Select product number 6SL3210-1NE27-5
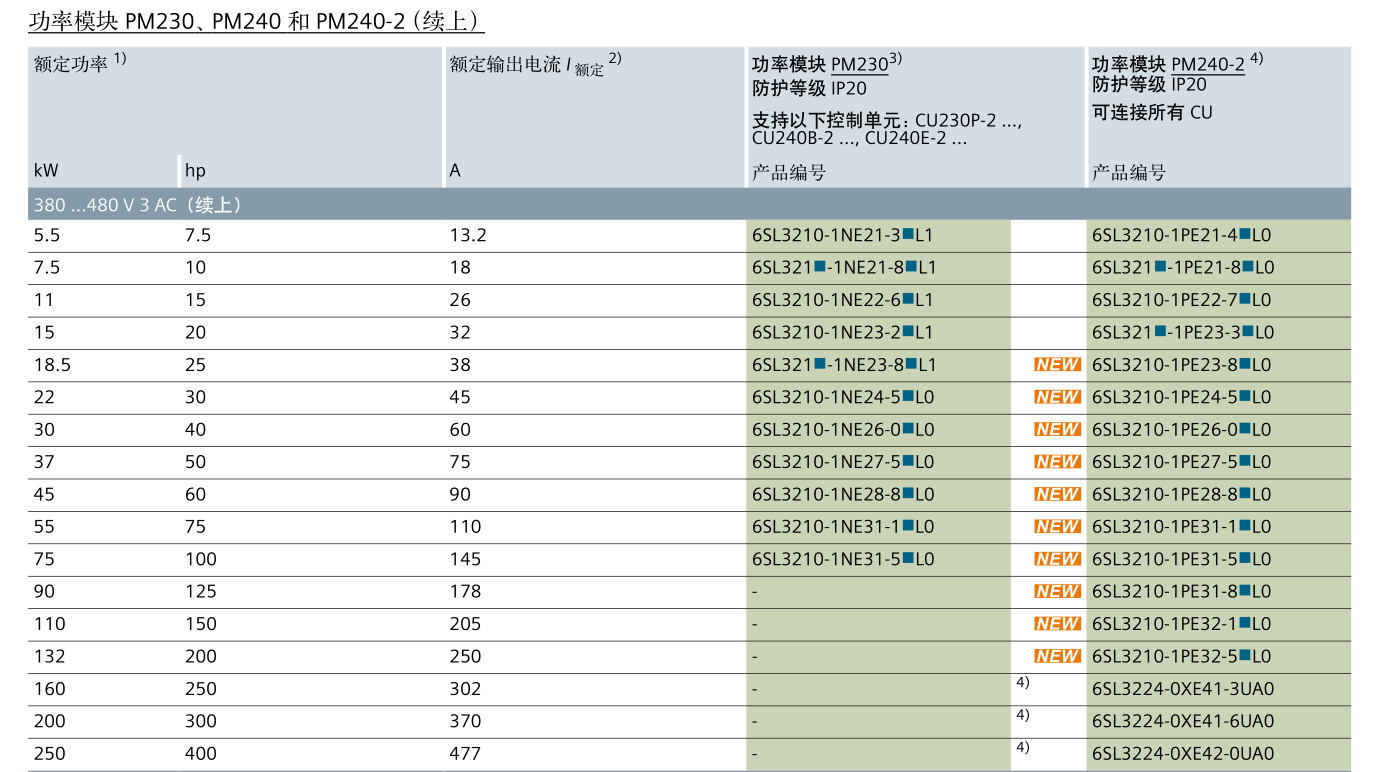The height and width of the screenshot is (772, 1380). coord(843,462)
